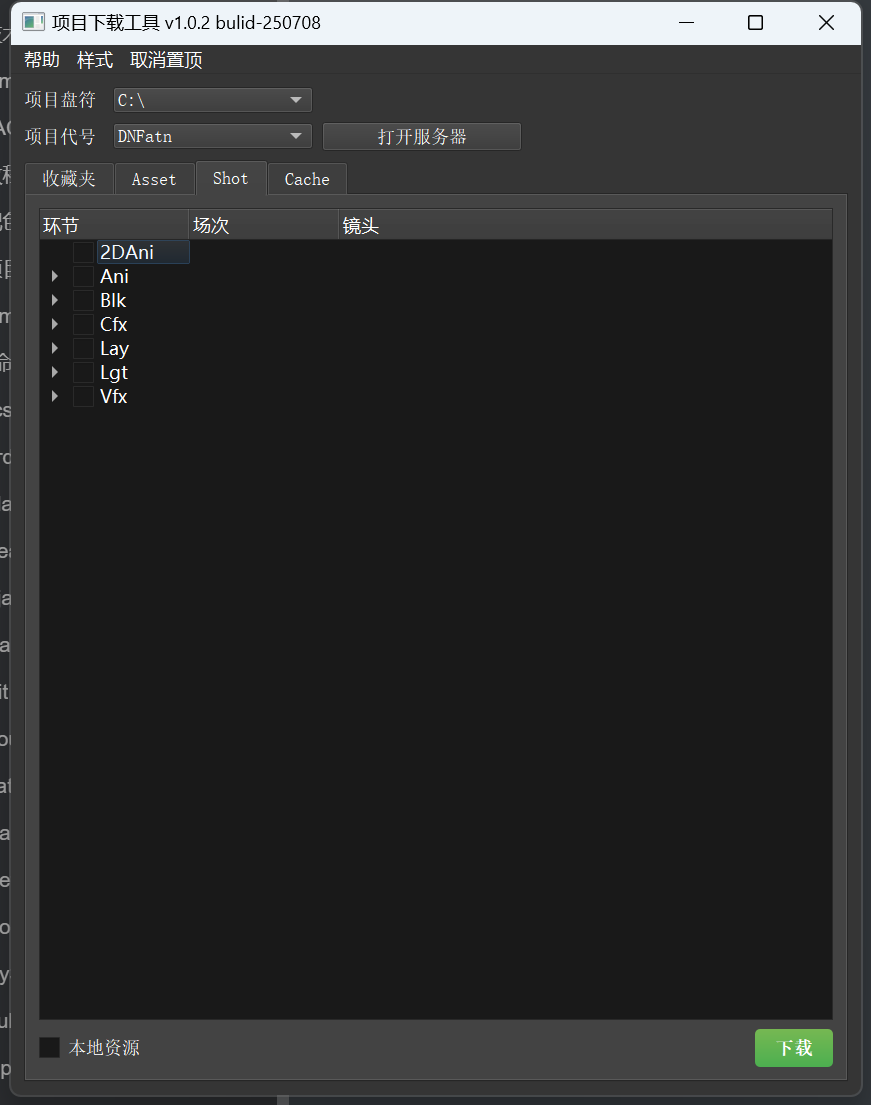Select the 2DAni row label

(x=127, y=252)
